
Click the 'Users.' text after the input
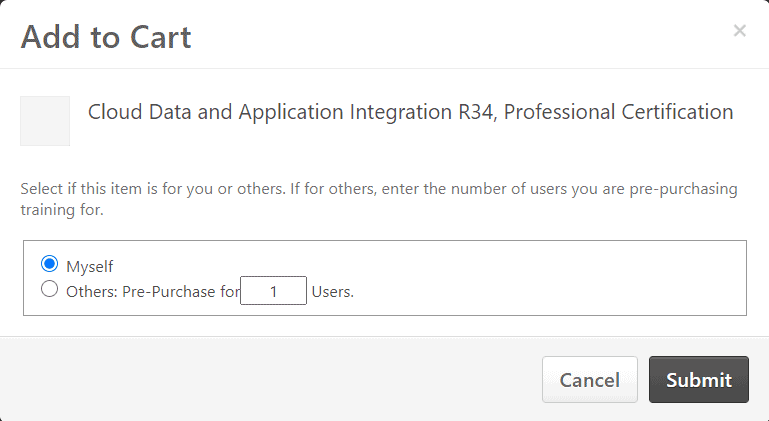(x=333, y=291)
